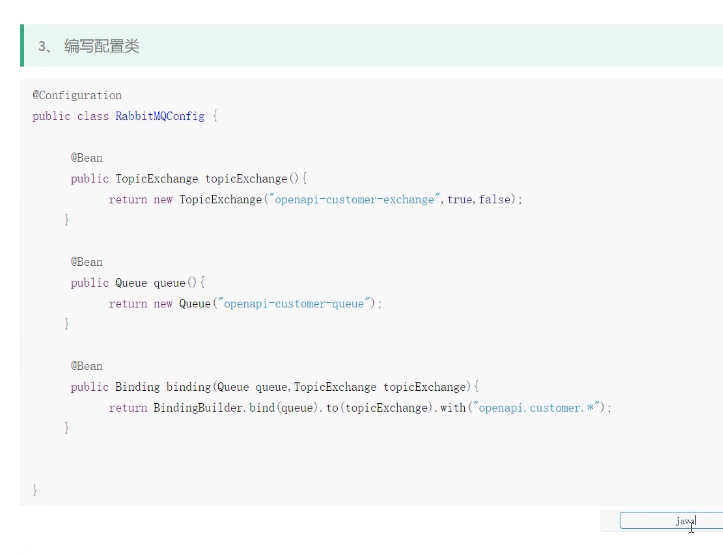Click the final closing brace of the class
The height and width of the screenshot is (553, 723).
pos(35,490)
